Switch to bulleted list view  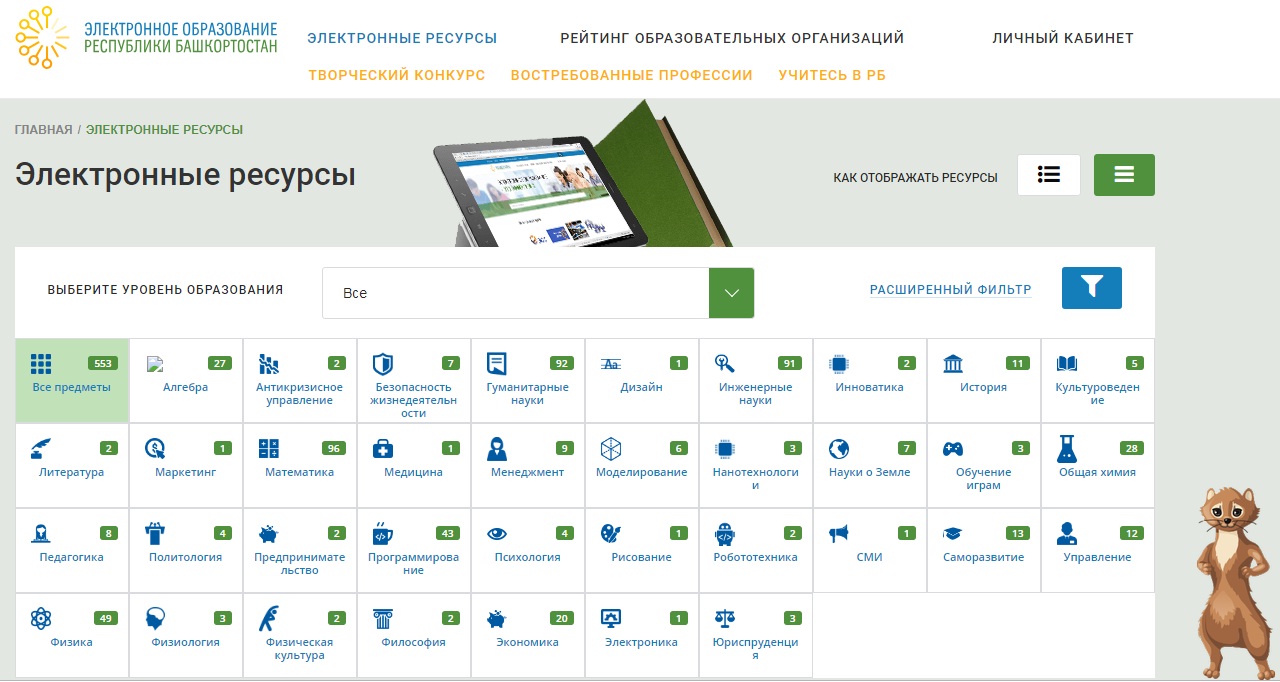pyautogui.click(x=1048, y=175)
